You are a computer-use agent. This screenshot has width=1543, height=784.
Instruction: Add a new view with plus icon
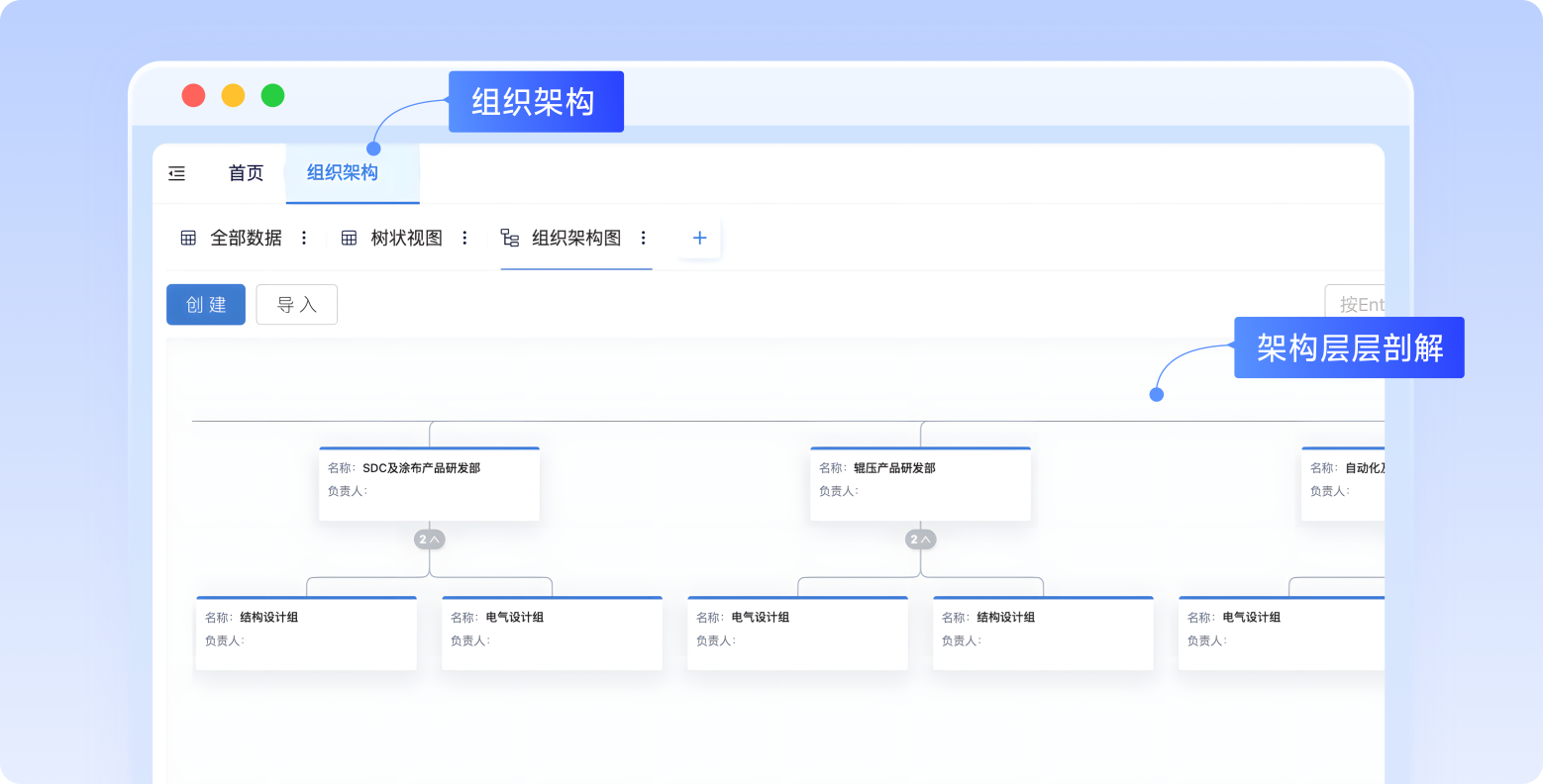tap(699, 238)
